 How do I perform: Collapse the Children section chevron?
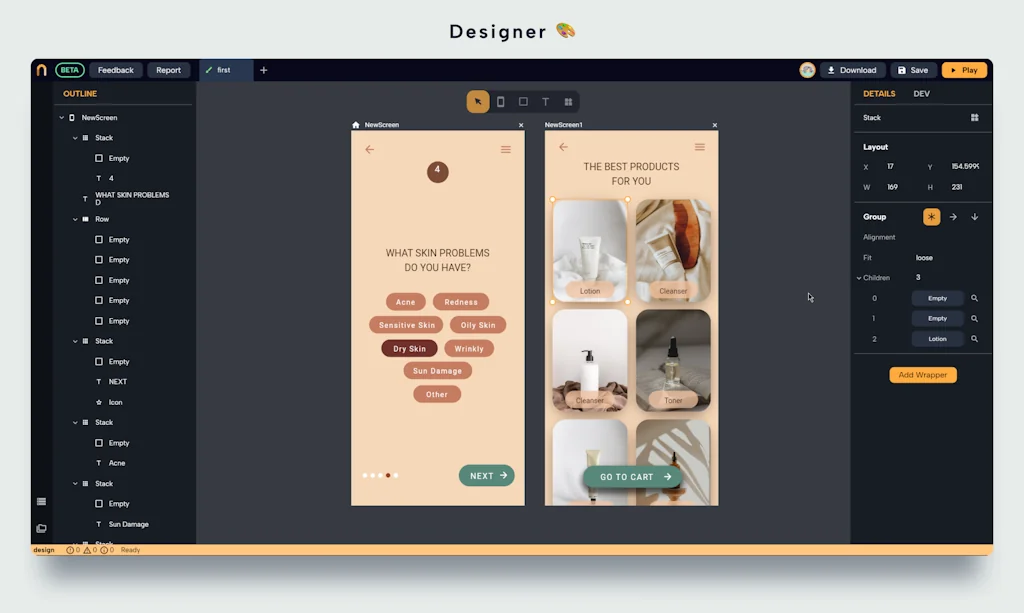859,278
